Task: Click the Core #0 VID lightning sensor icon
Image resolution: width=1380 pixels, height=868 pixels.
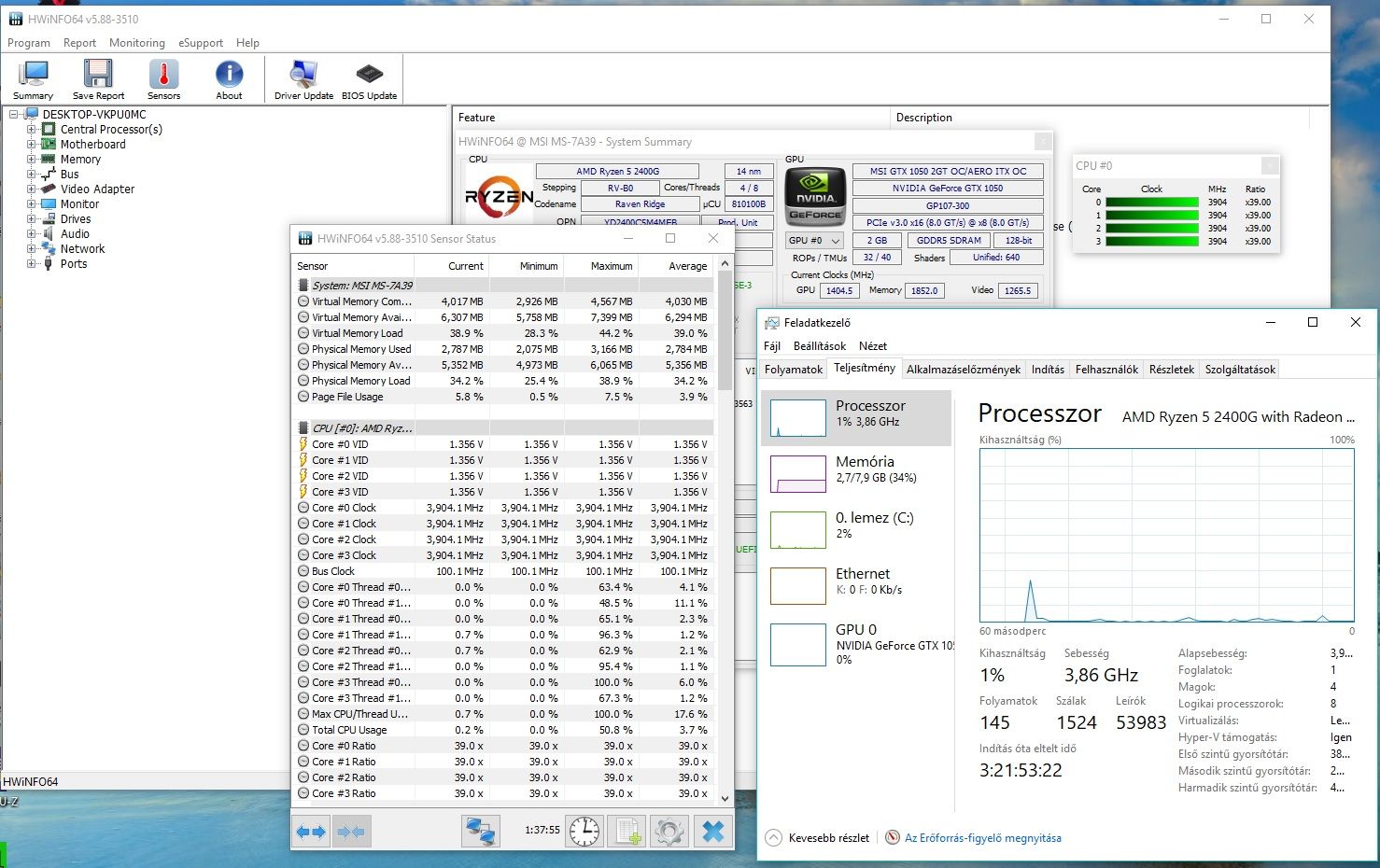Action: [x=303, y=444]
